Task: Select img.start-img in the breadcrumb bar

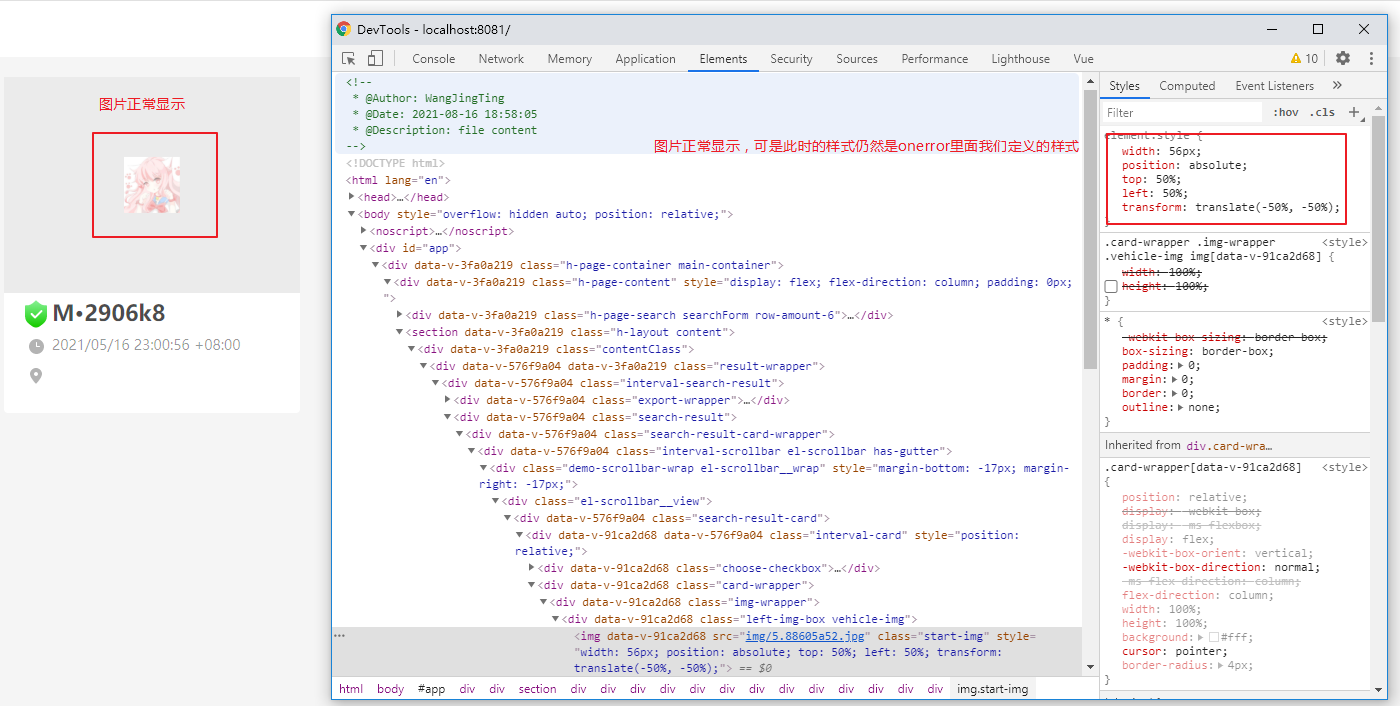Action: point(992,689)
